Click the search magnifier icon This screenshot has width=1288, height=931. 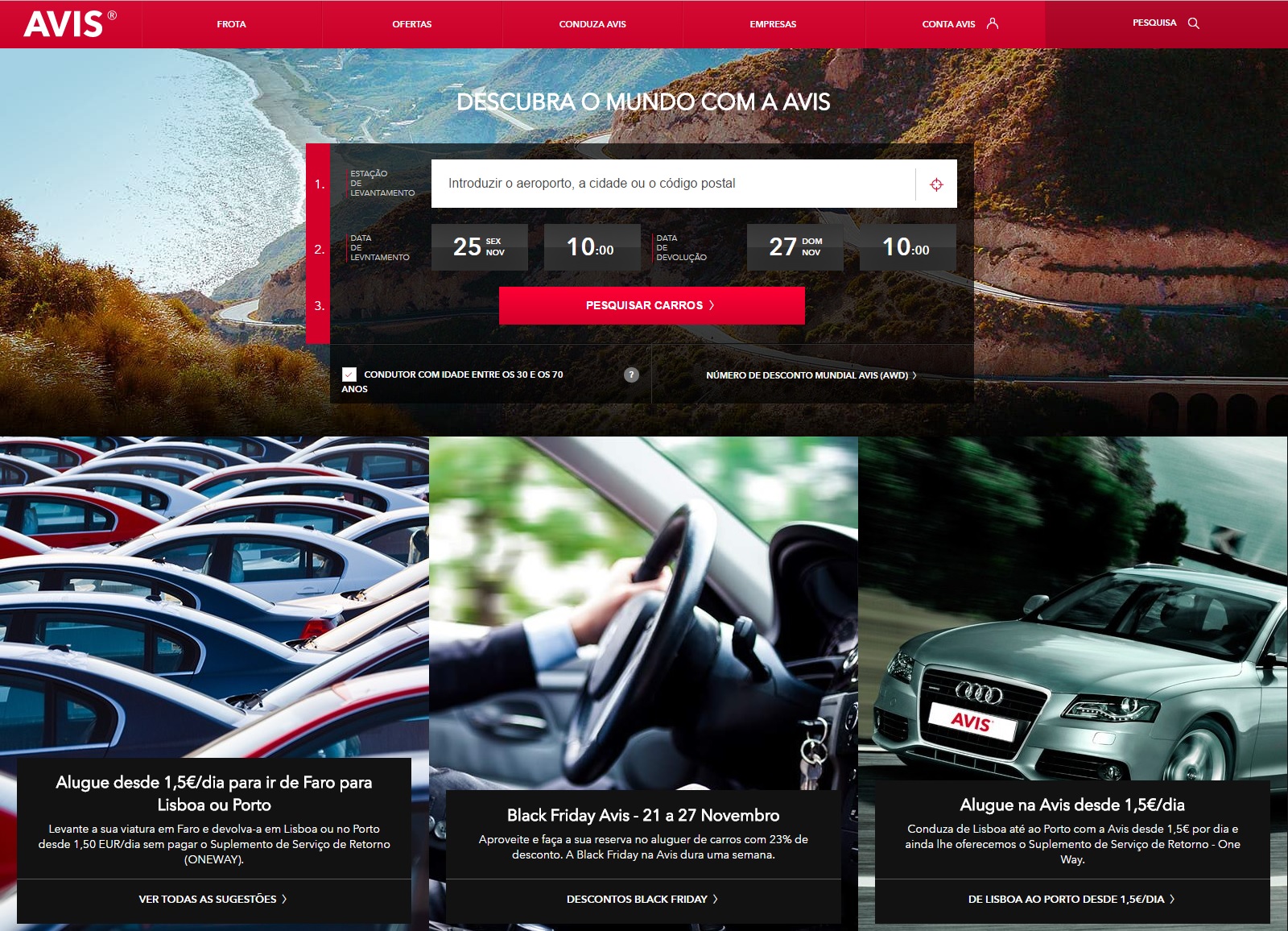1193,23
